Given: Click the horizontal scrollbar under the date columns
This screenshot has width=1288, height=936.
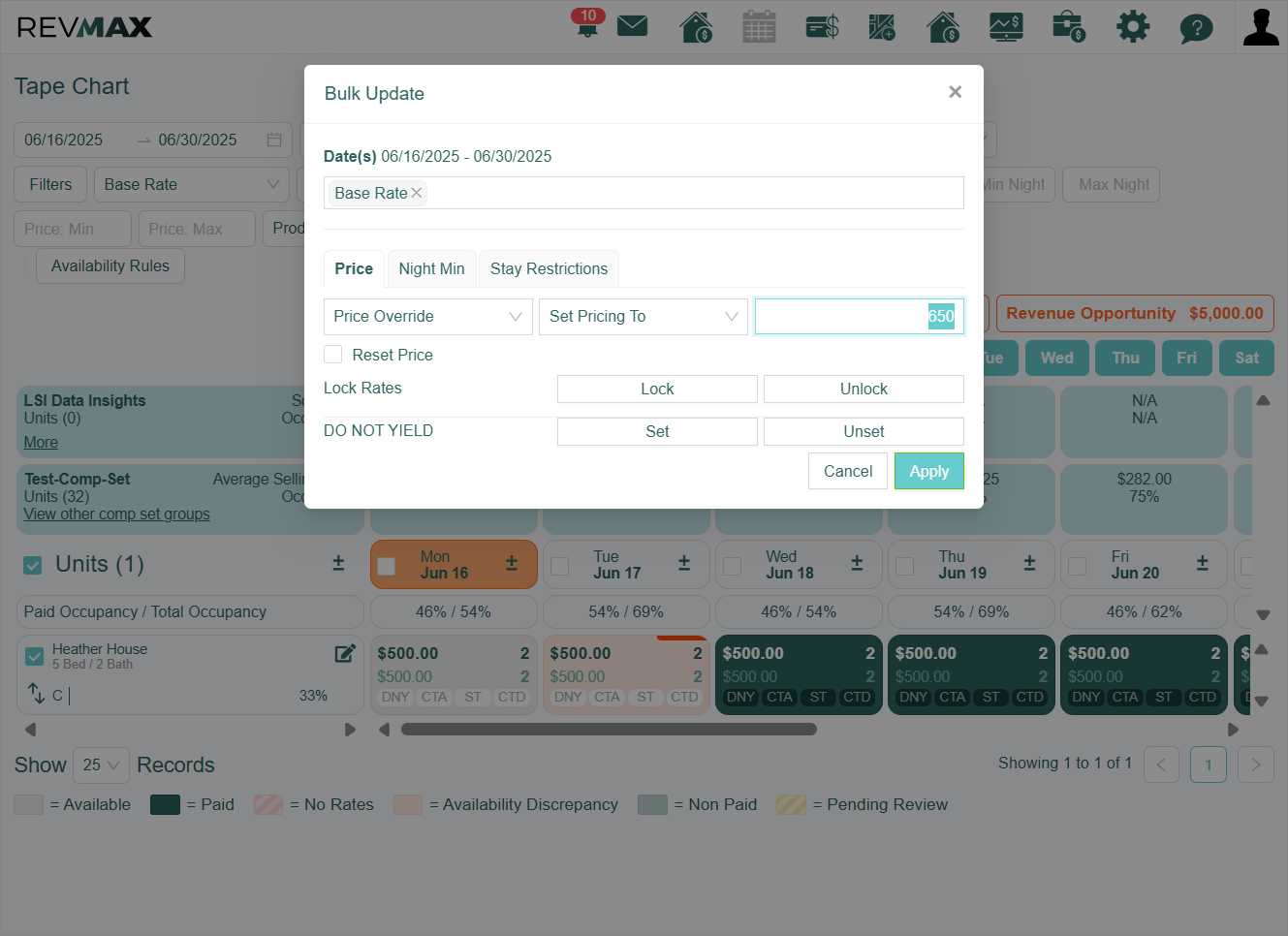Looking at the screenshot, I should 609,730.
